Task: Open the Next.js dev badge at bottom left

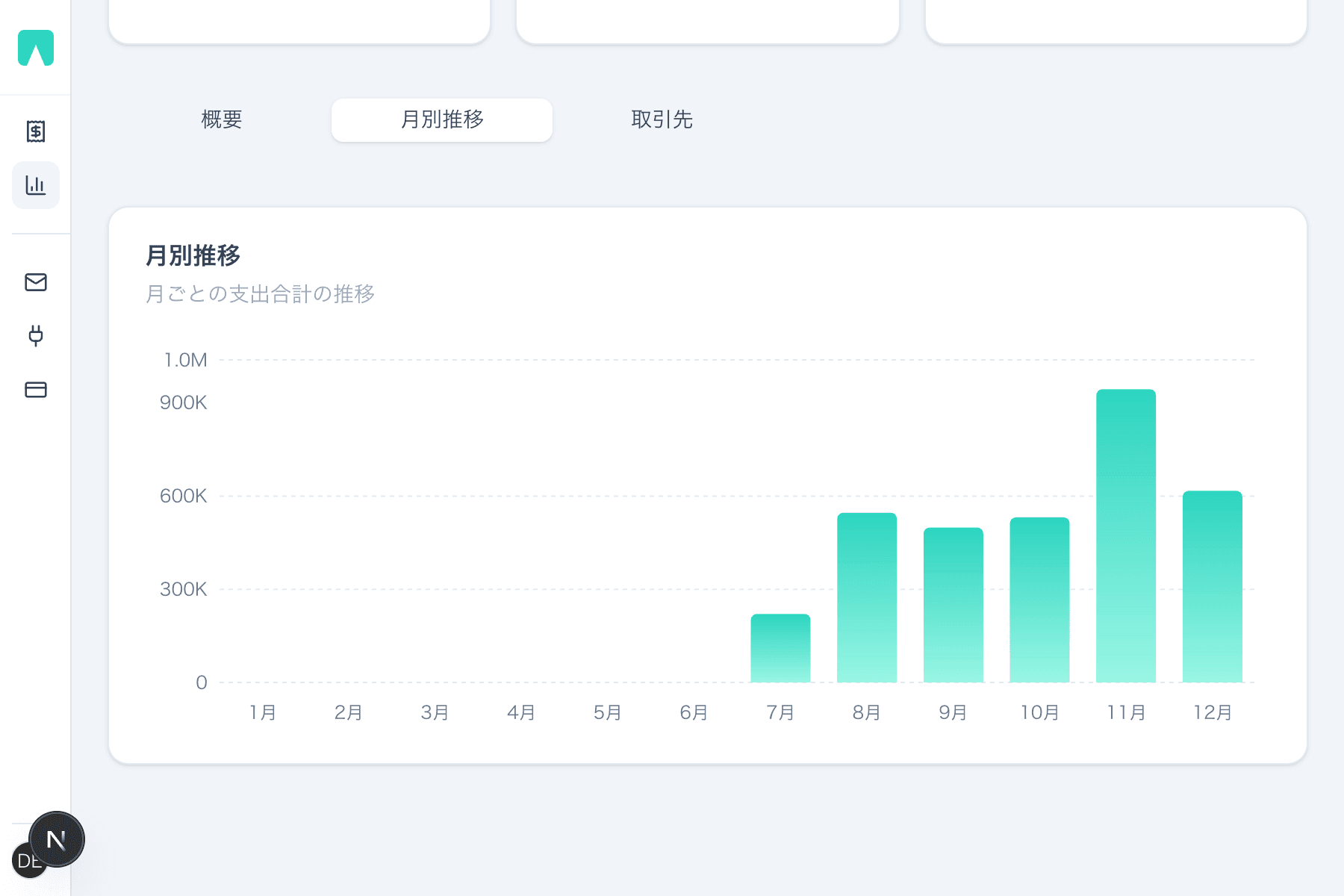Action: click(x=56, y=839)
